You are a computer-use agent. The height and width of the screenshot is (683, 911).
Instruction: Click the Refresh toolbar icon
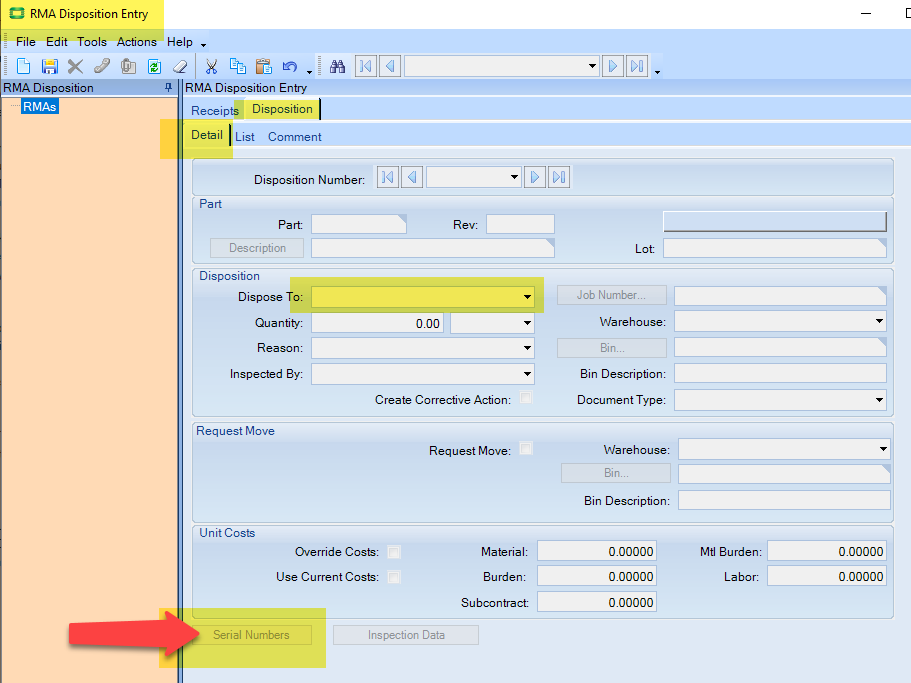tap(152, 66)
